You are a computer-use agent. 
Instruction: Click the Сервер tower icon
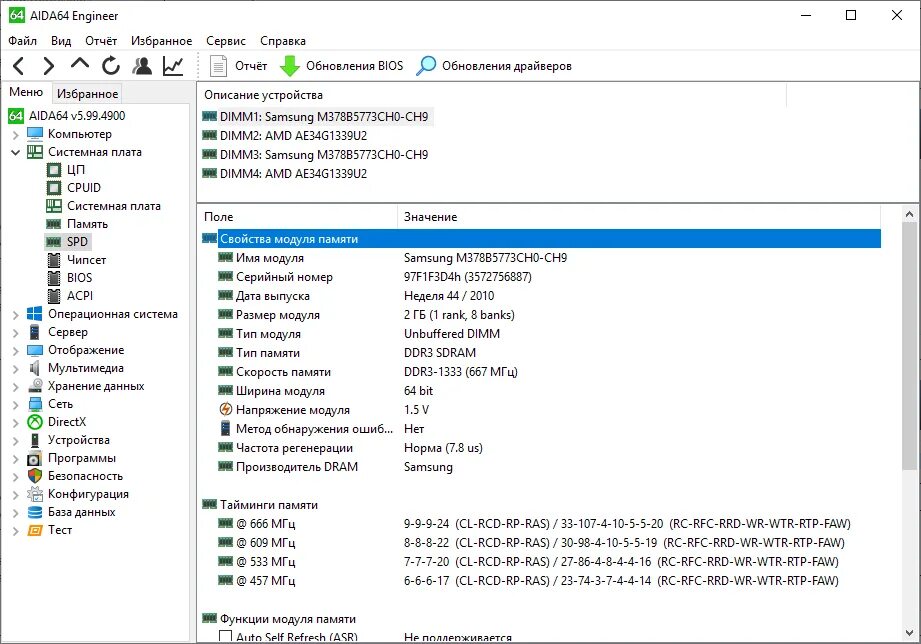point(35,332)
